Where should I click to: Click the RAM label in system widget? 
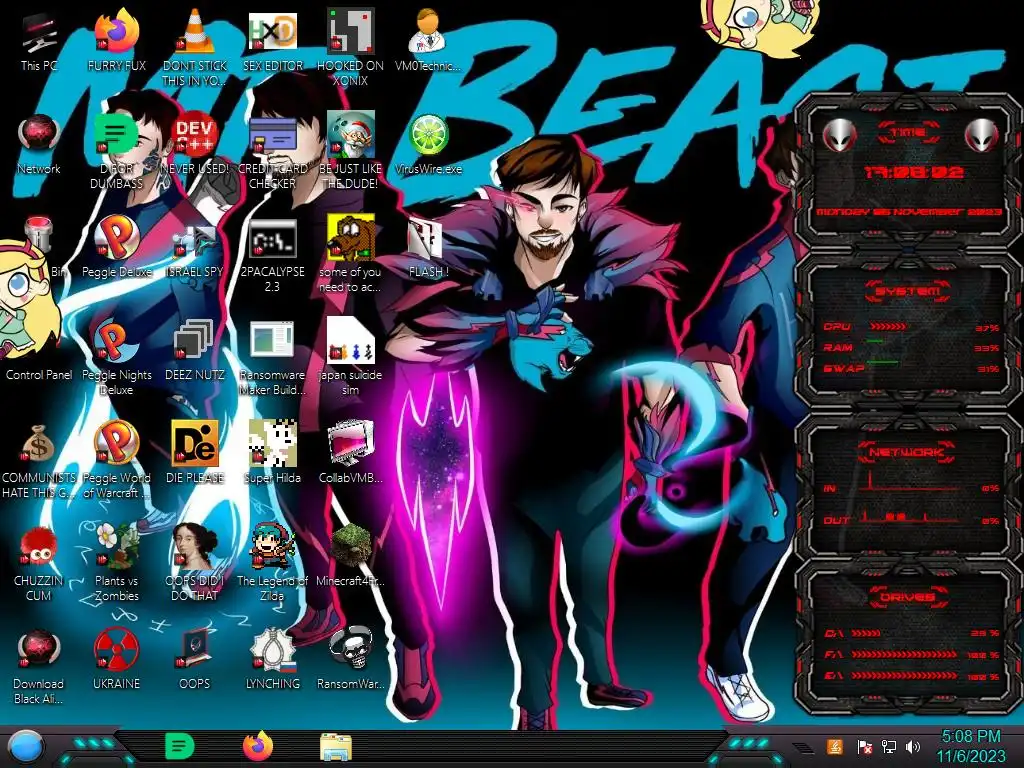point(837,347)
